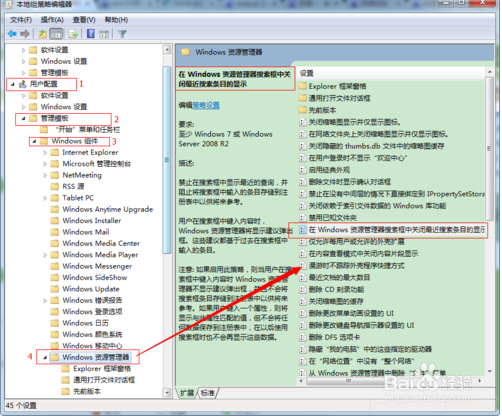Click the policy icon beside 最近文档的最大数目
Image resolution: width=502 pixels, height=416 pixels.
303,277
